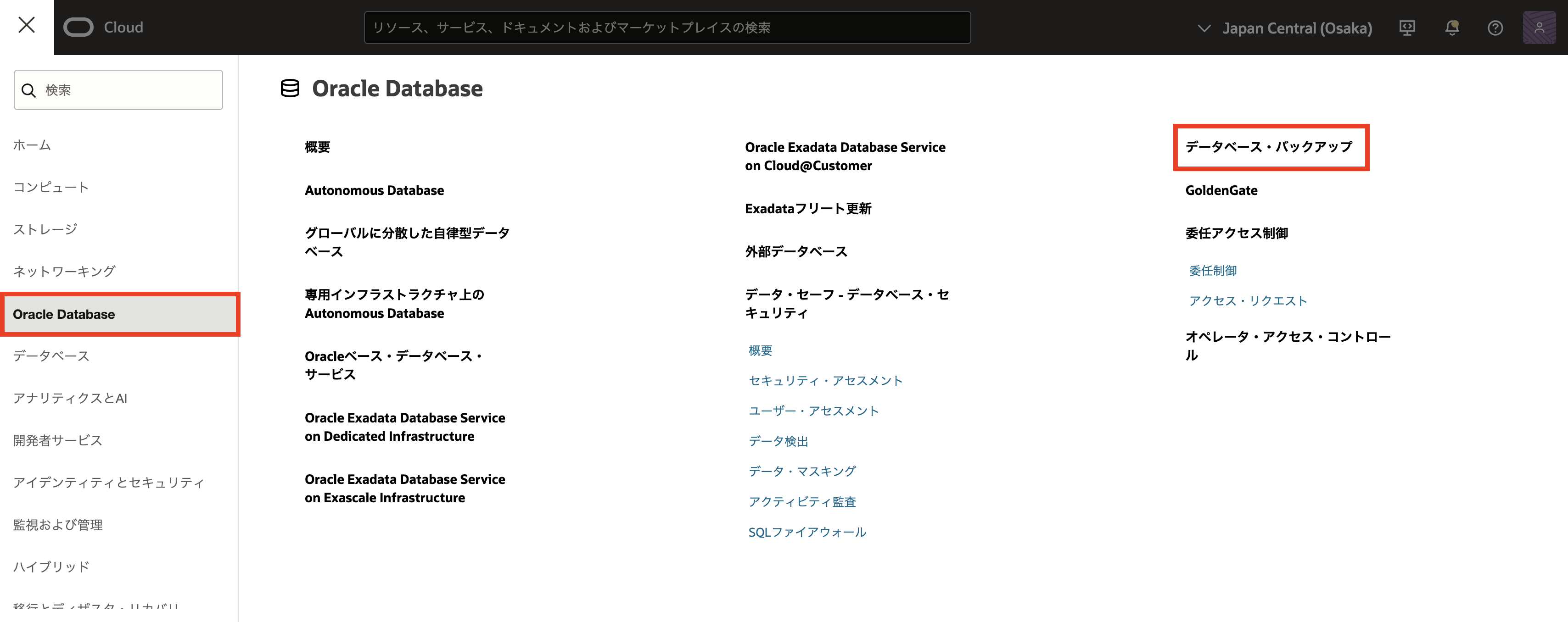Click データ・マスキング link
This screenshot has height=622, width=1568.
click(x=801, y=471)
